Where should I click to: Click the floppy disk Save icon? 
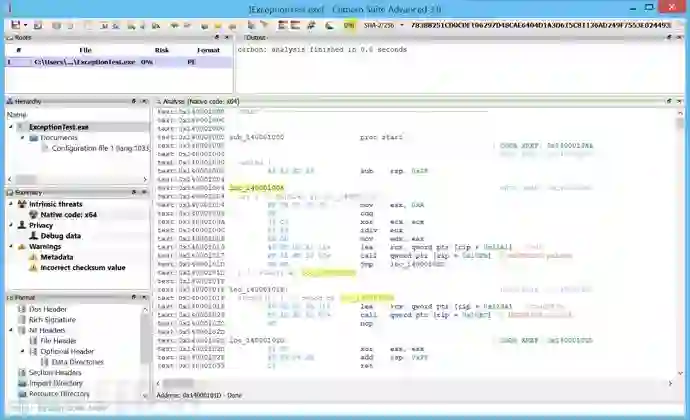[16, 25]
